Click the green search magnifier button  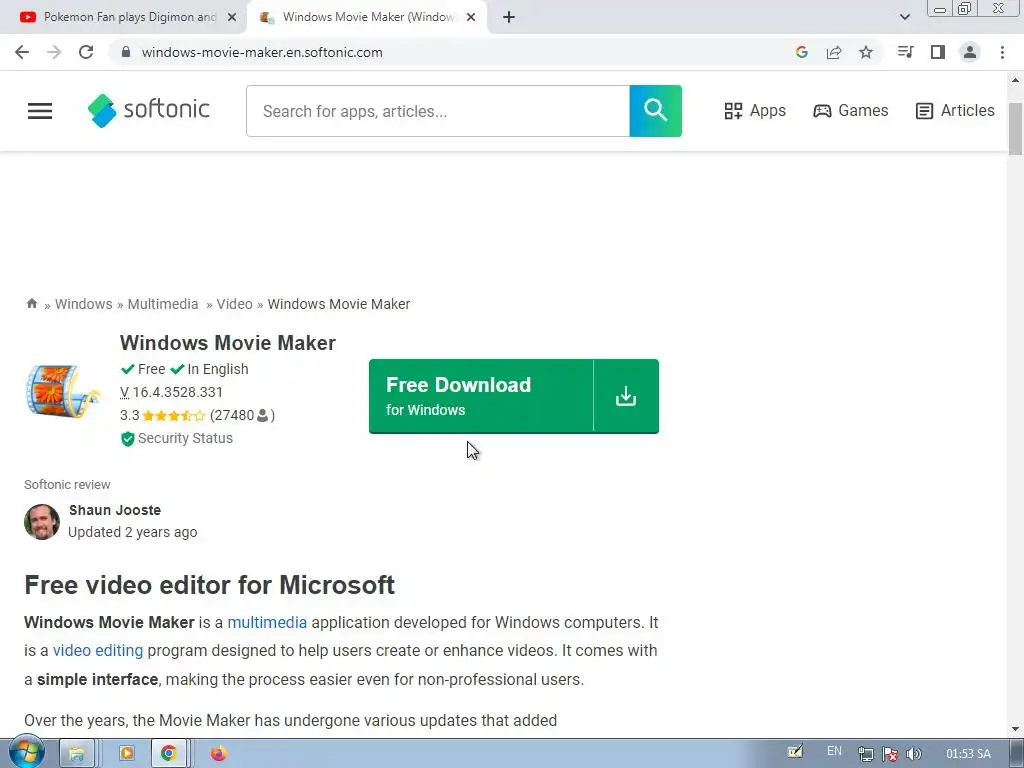656,111
